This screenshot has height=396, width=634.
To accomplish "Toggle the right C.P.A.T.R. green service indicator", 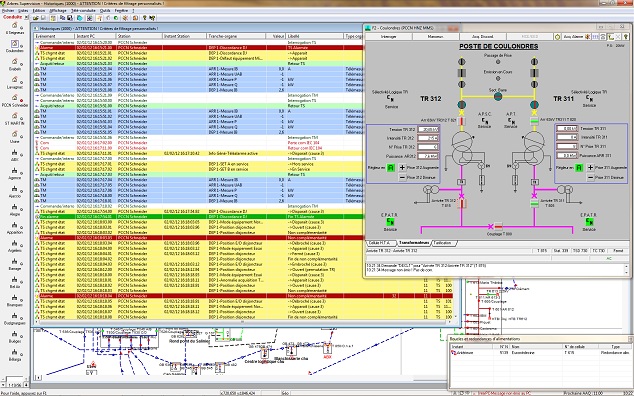I will click(x=590, y=222).
